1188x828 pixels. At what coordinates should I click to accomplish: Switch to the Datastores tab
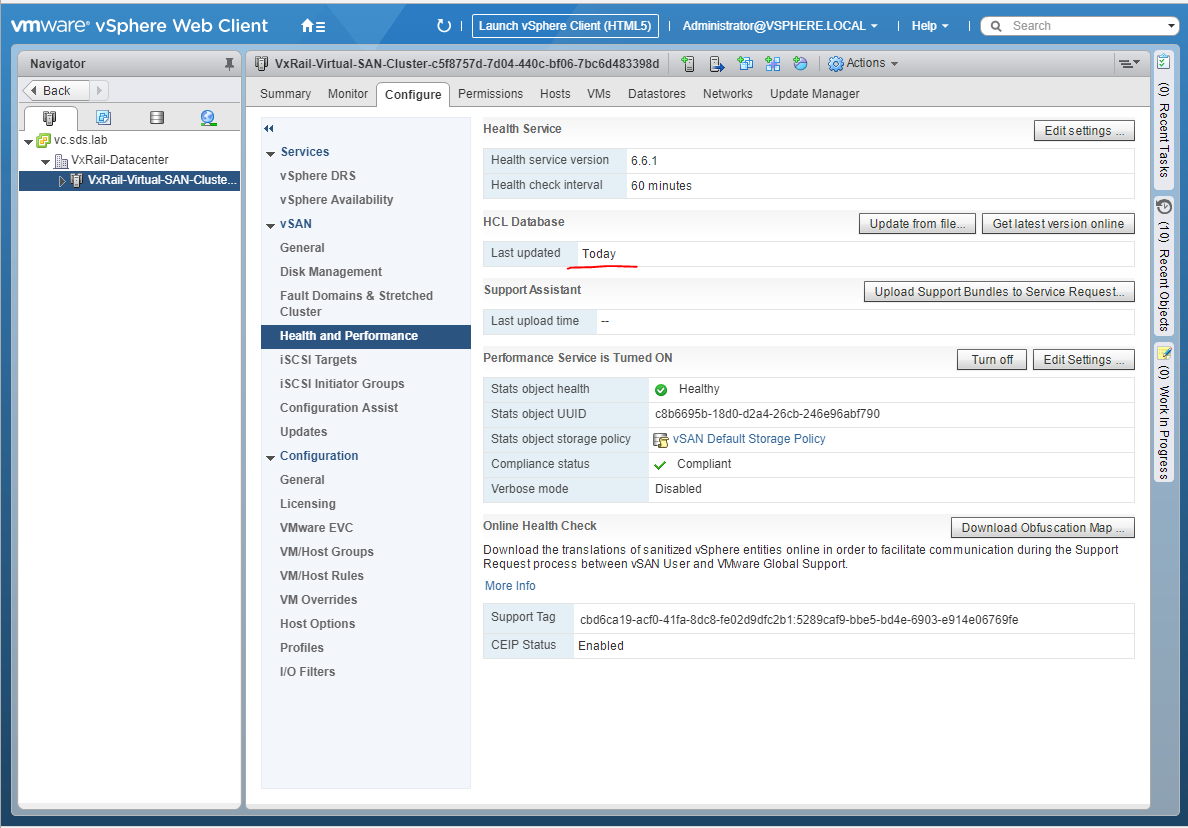[657, 94]
